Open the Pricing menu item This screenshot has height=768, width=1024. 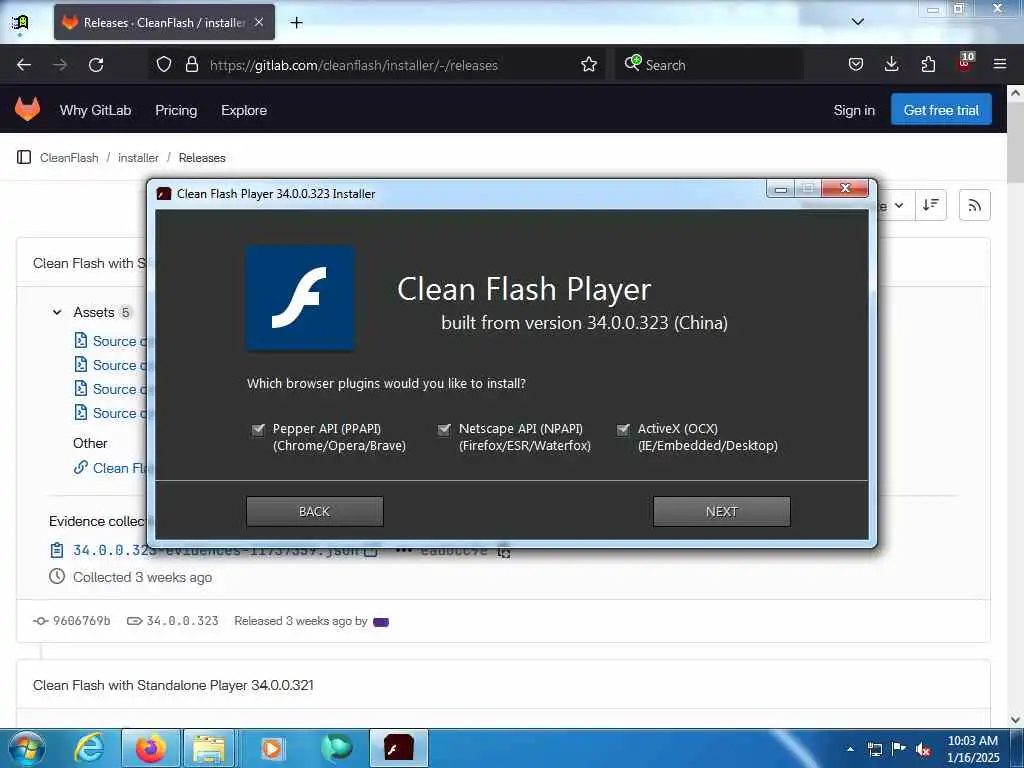176,110
